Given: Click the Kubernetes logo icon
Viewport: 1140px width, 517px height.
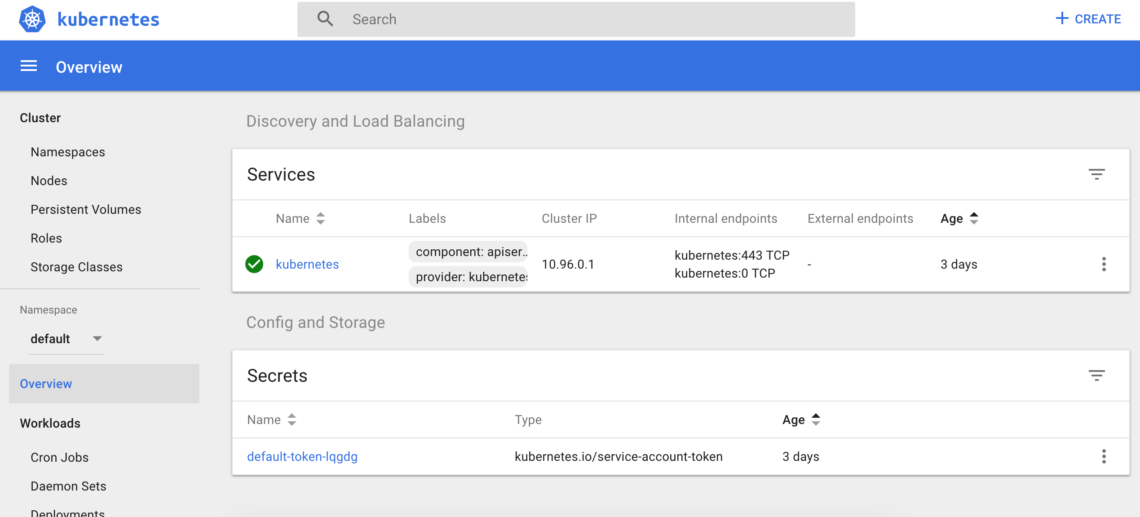Looking at the screenshot, I should 33,19.
